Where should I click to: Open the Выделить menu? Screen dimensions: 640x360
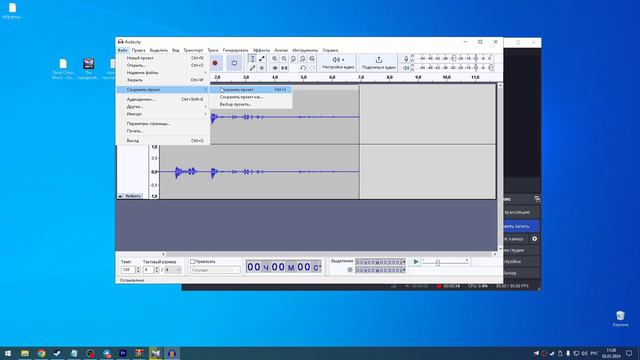pos(159,50)
